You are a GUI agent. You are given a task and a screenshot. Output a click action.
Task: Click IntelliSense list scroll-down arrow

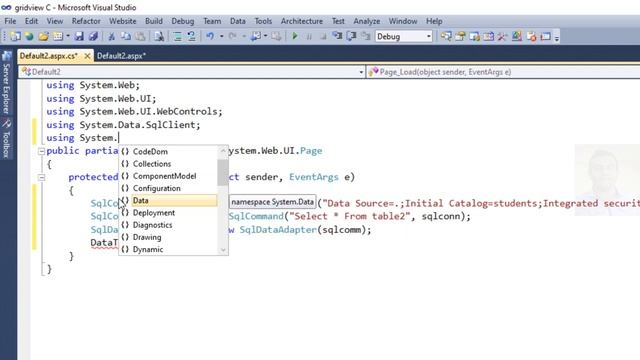223,250
